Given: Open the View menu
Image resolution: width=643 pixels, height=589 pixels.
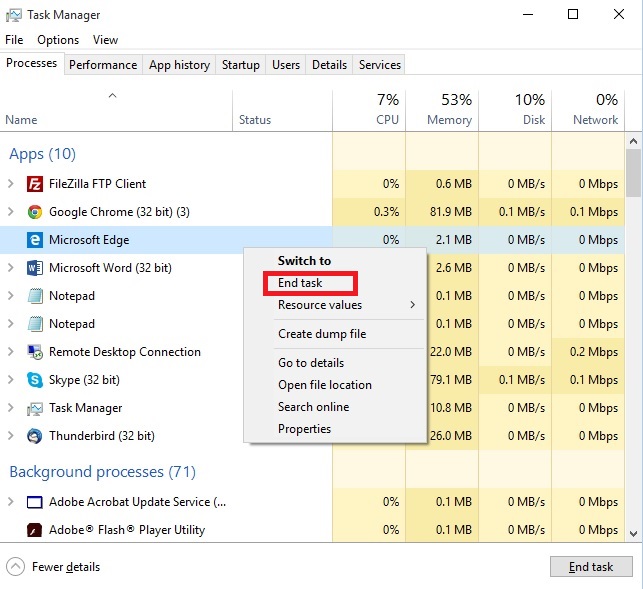Looking at the screenshot, I should pos(105,40).
